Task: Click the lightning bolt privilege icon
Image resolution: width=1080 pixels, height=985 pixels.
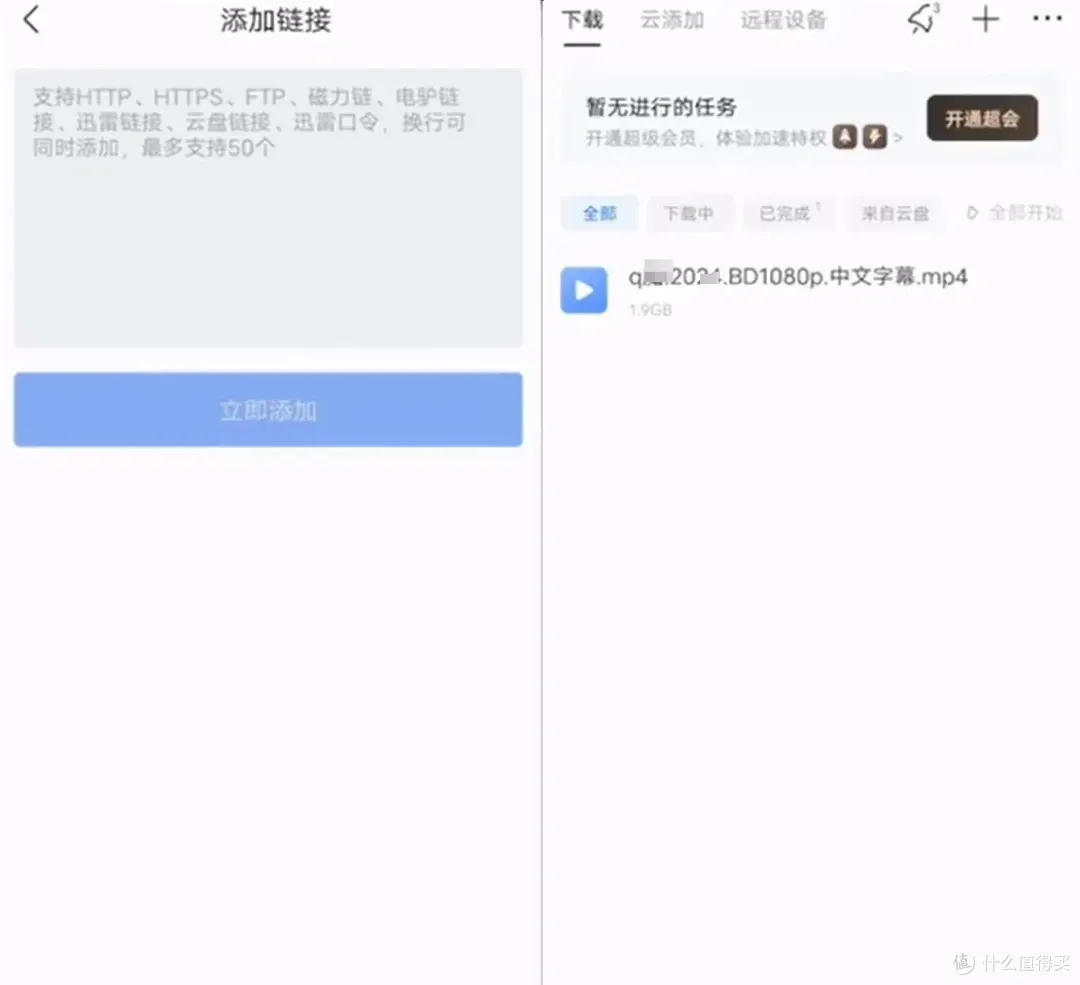Action: [x=875, y=138]
